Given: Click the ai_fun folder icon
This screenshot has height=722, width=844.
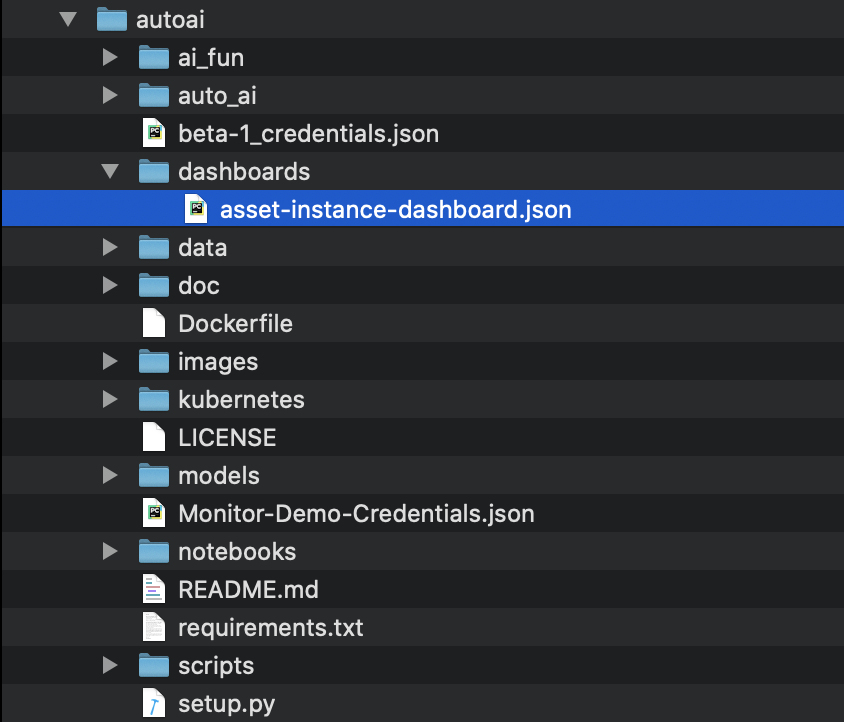Looking at the screenshot, I should point(154,57).
